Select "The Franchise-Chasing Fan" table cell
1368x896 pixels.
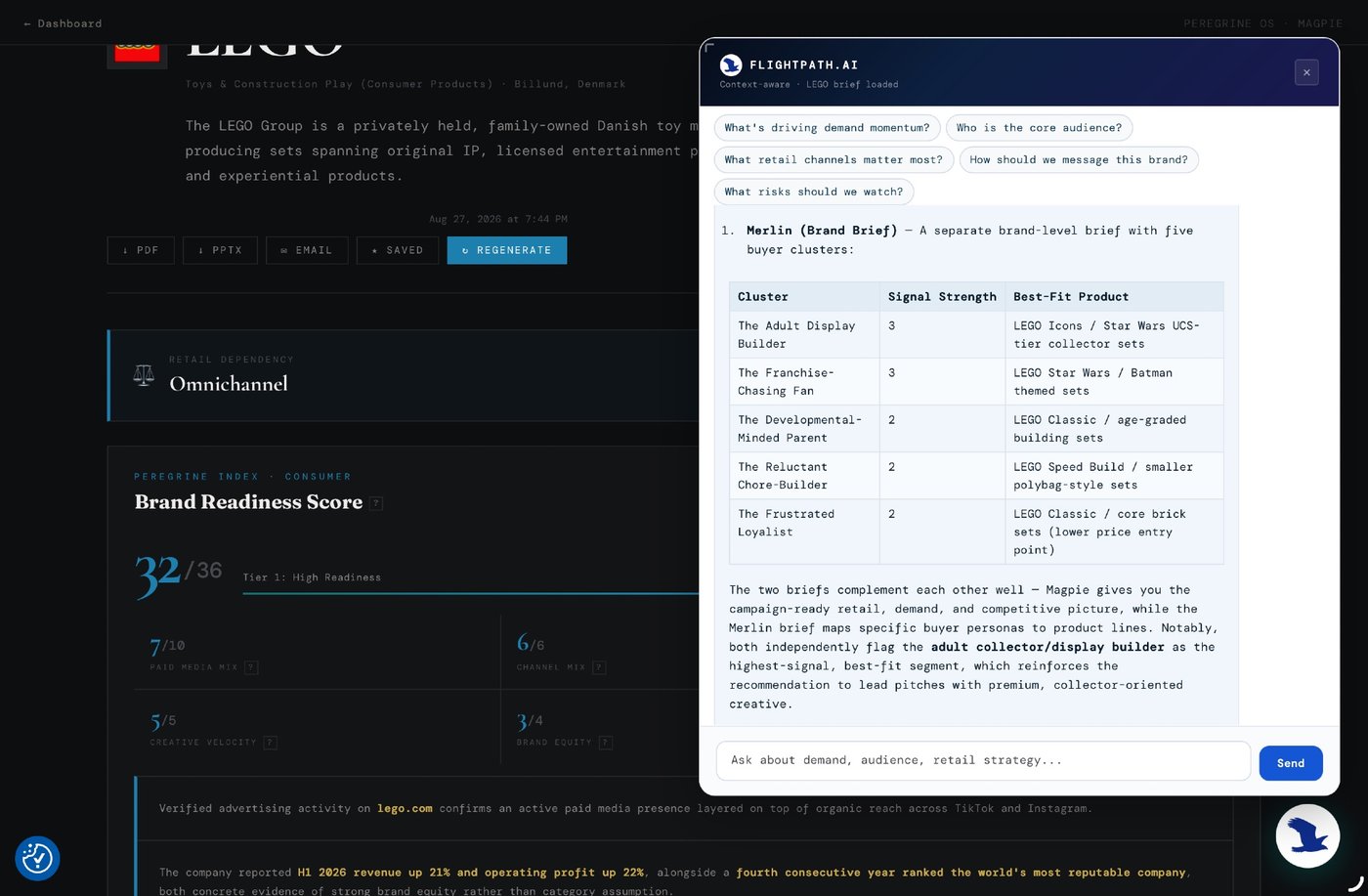click(x=804, y=382)
